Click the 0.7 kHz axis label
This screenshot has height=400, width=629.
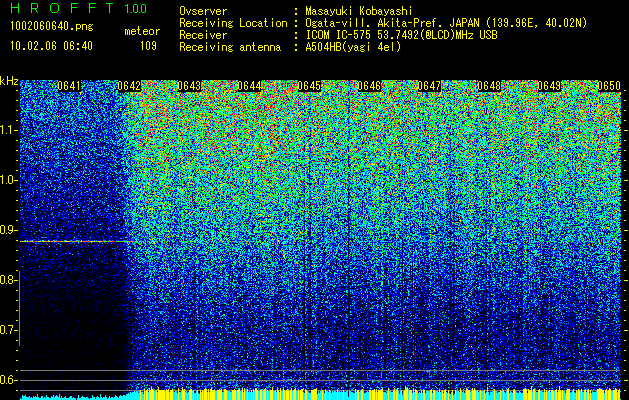point(8,330)
